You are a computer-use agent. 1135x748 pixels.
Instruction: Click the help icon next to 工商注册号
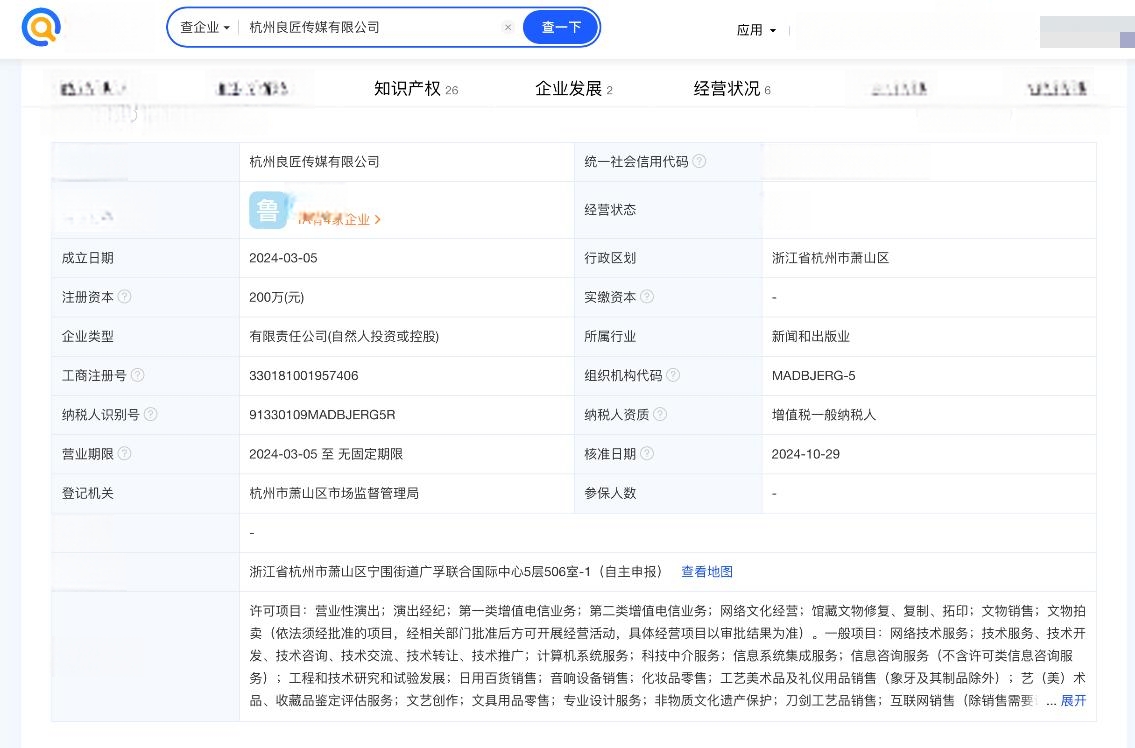point(138,375)
